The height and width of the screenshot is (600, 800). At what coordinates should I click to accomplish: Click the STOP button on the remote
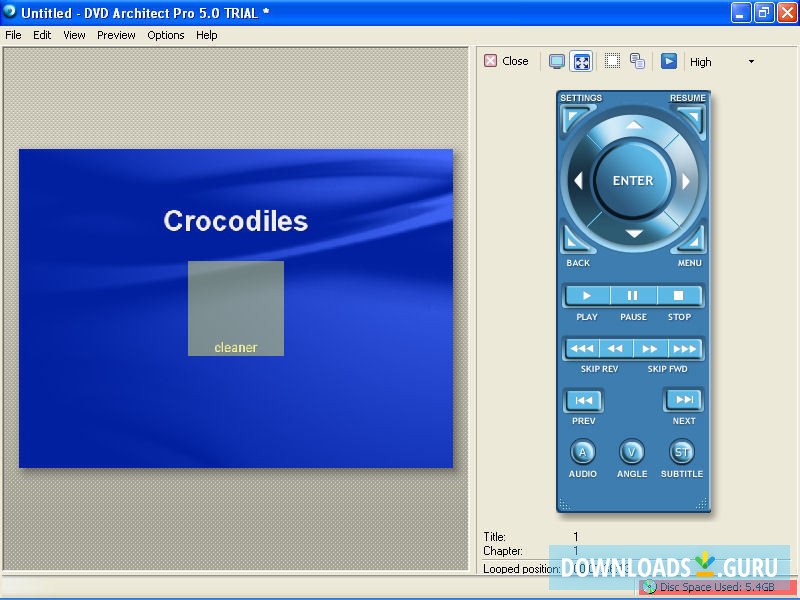(679, 296)
